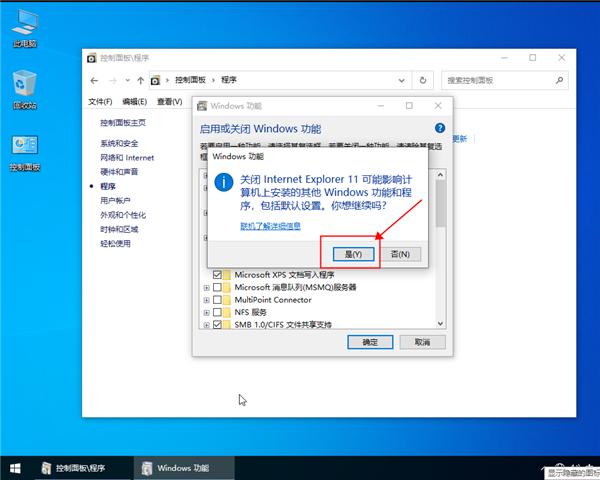
Task: Open the 联机了解详细信息 link
Action: pos(270,226)
